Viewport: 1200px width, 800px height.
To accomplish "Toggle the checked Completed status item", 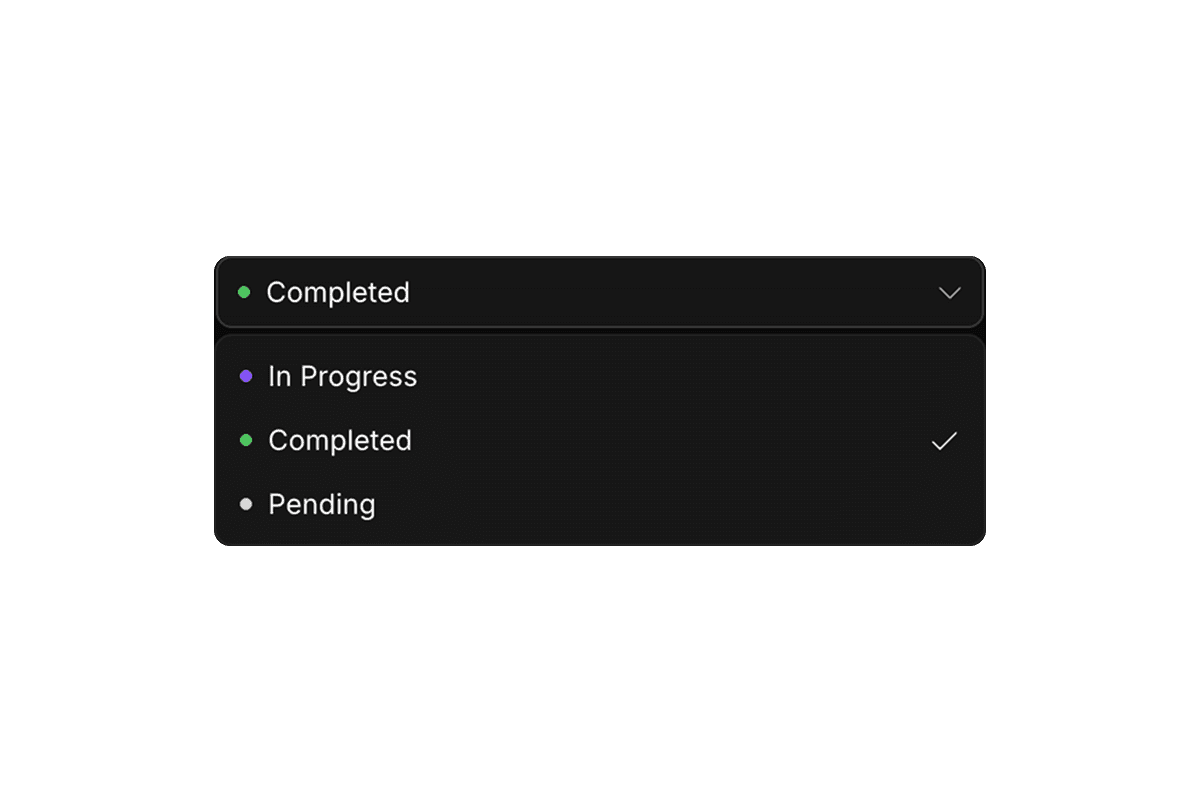I will coord(340,441).
